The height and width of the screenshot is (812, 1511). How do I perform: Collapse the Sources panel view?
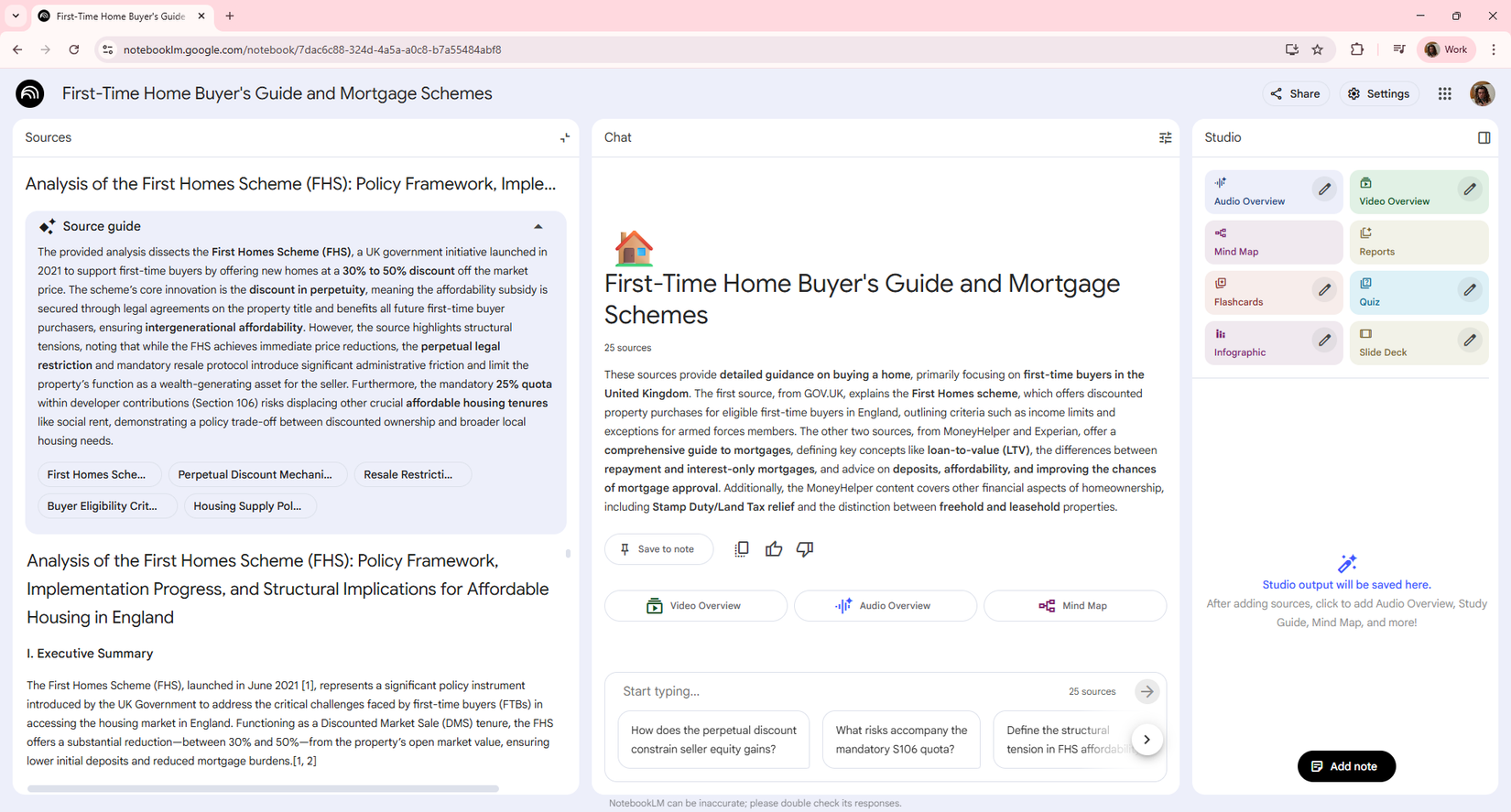click(565, 137)
